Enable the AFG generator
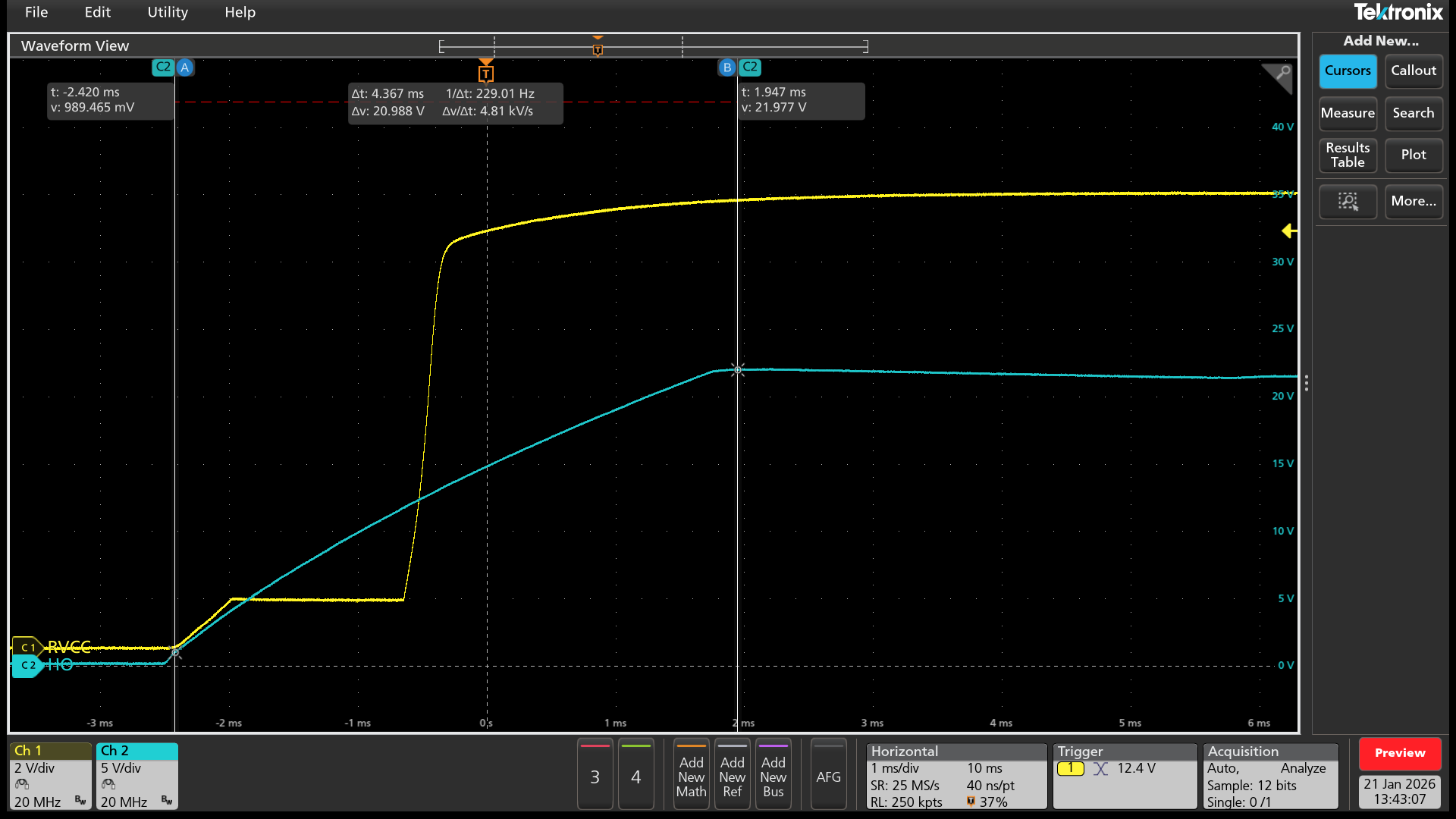 click(x=829, y=776)
